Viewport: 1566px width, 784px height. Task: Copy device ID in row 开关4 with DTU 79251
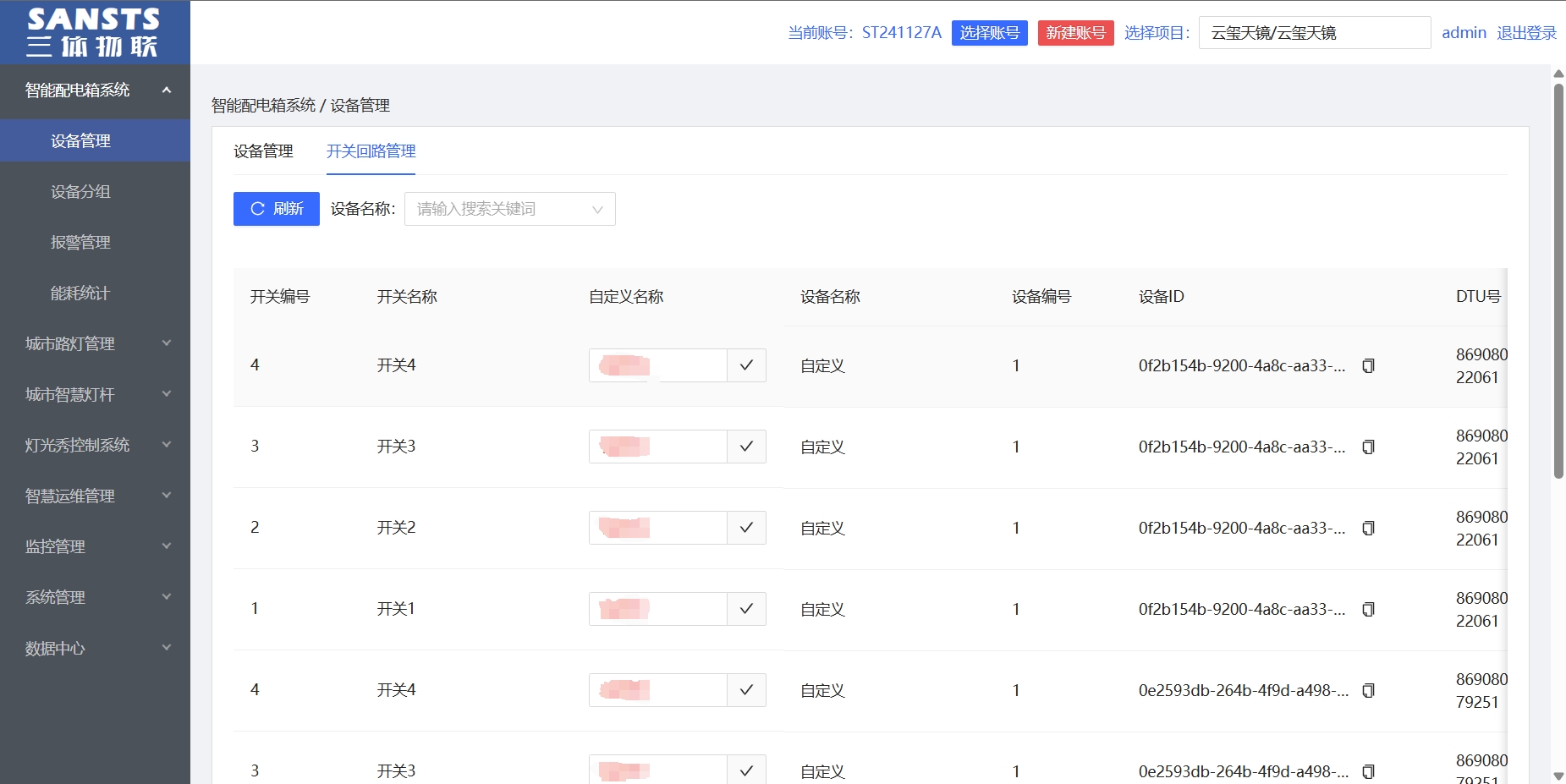(x=1368, y=690)
